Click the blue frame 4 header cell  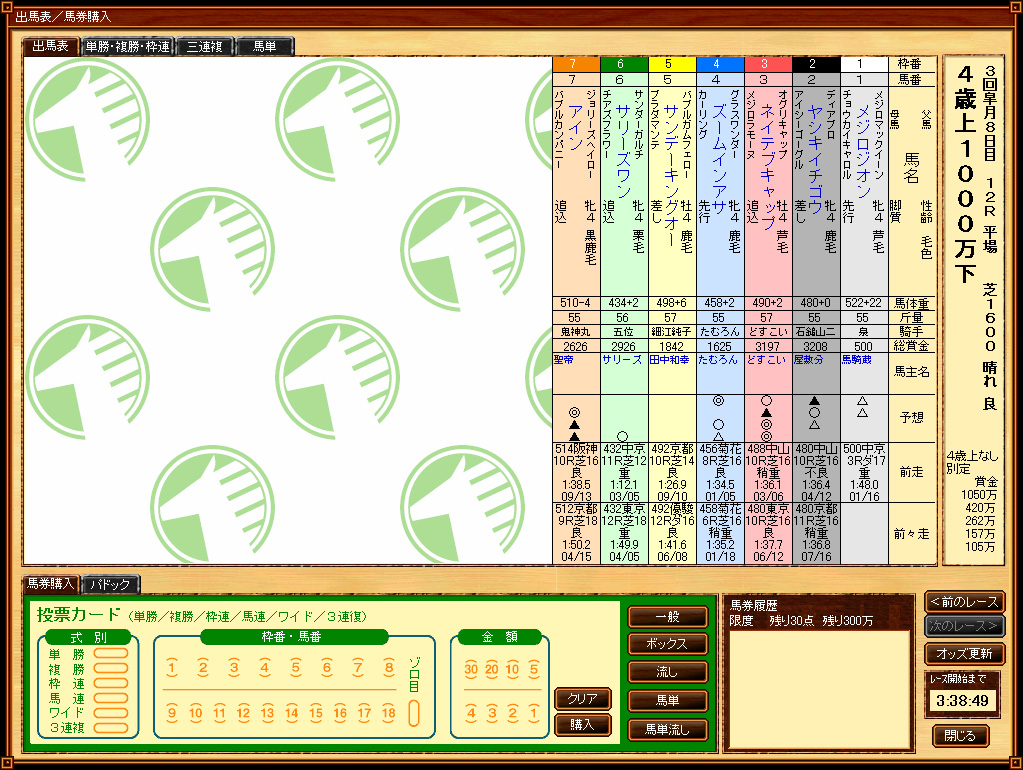pos(720,64)
